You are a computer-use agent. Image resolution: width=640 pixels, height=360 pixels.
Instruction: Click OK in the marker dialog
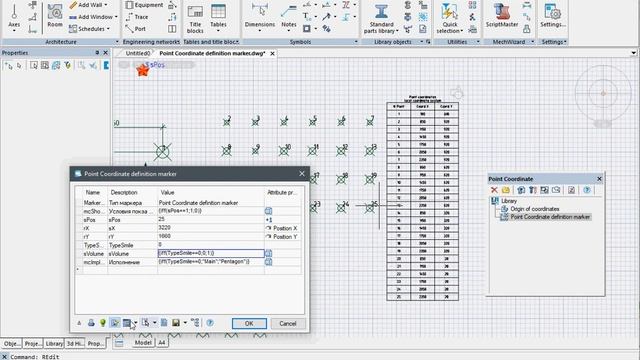(x=249, y=323)
